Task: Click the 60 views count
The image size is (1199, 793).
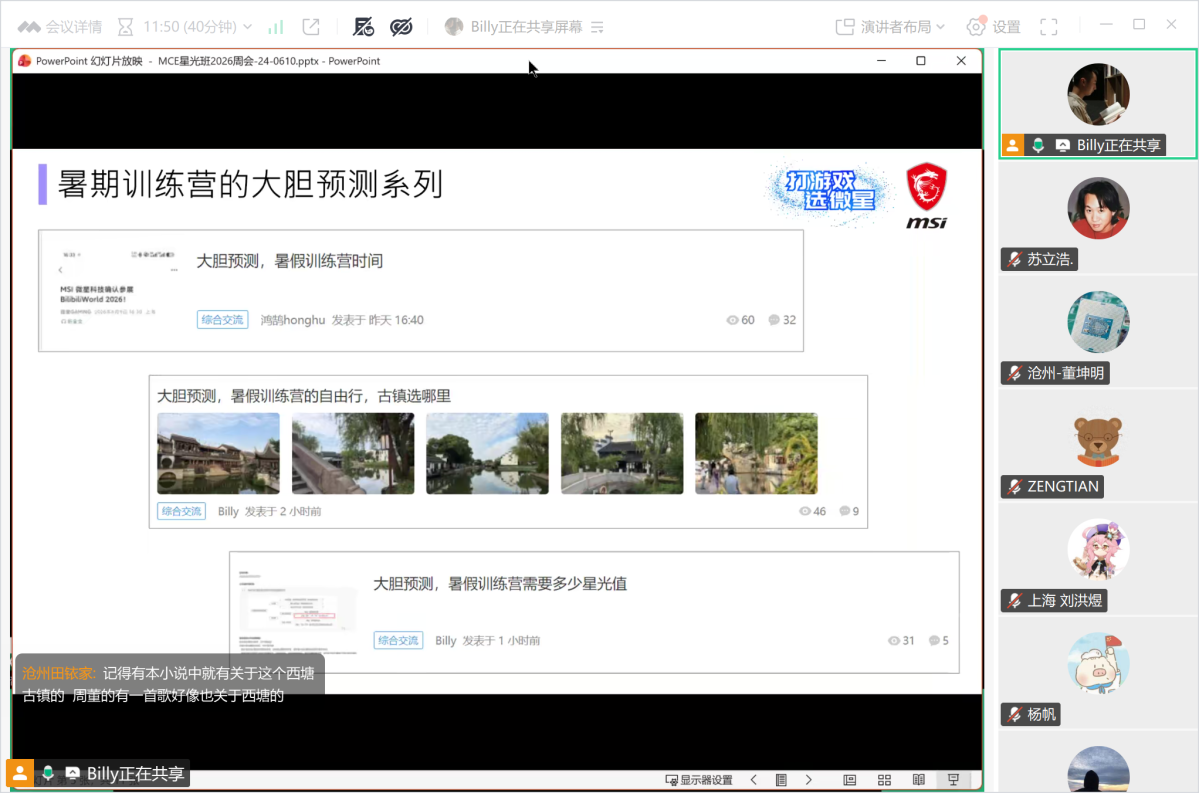Action: click(740, 320)
